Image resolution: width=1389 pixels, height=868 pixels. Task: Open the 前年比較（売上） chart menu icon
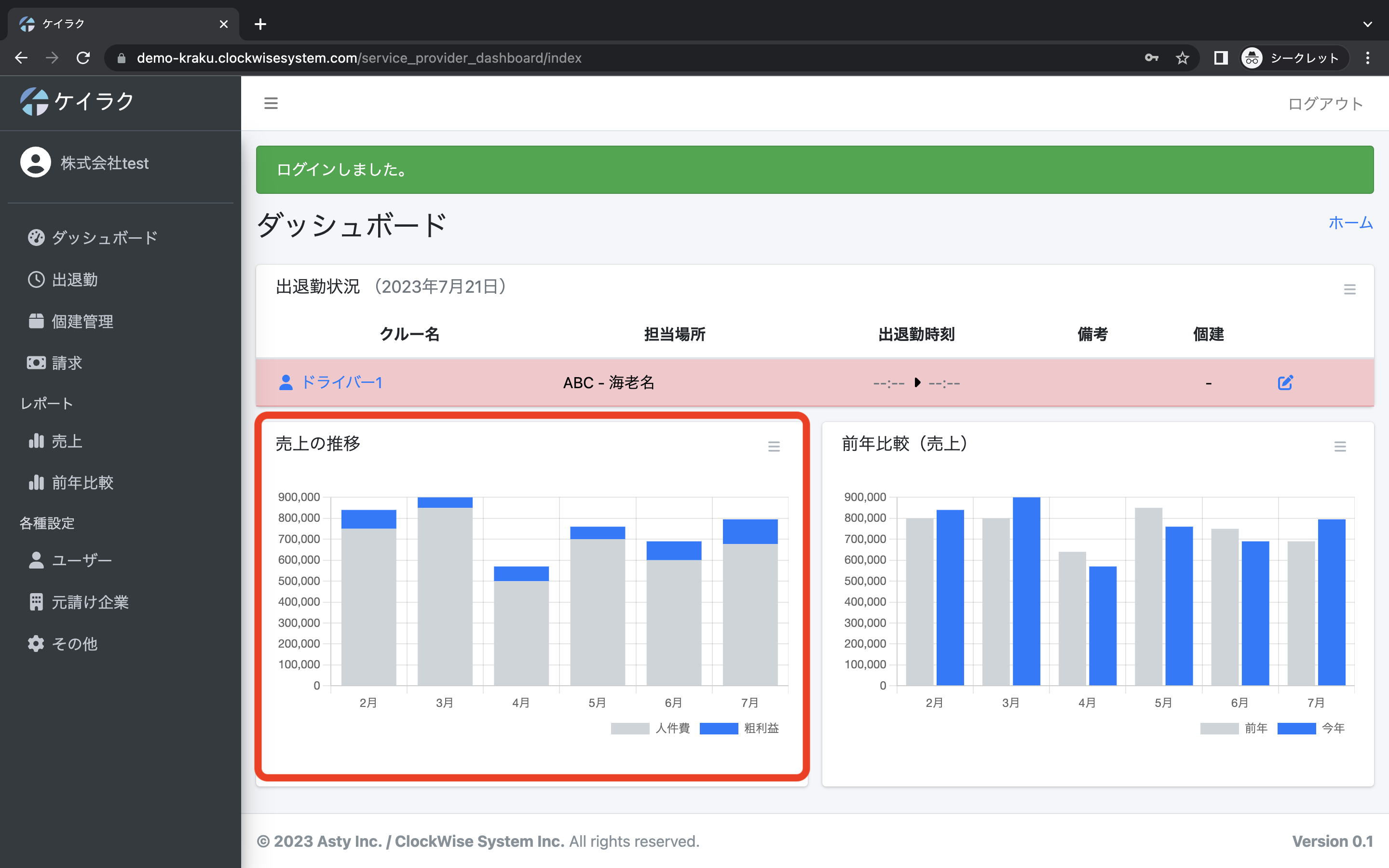coord(1340,446)
